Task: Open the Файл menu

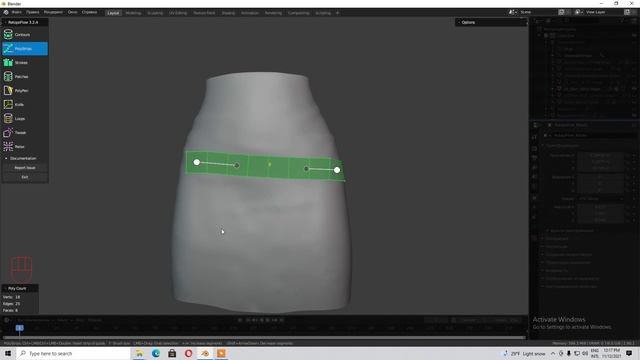Action: (x=17, y=12)
